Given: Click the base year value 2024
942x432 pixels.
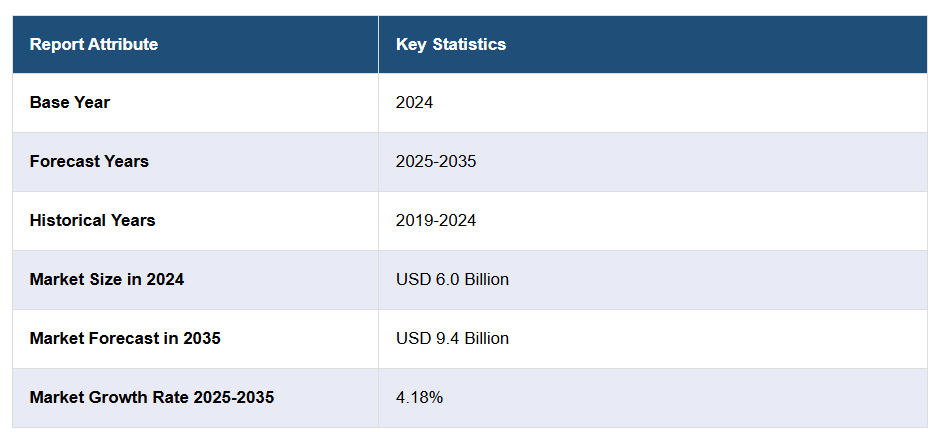Looking at the screenshot, I should (x=414, y=102).
